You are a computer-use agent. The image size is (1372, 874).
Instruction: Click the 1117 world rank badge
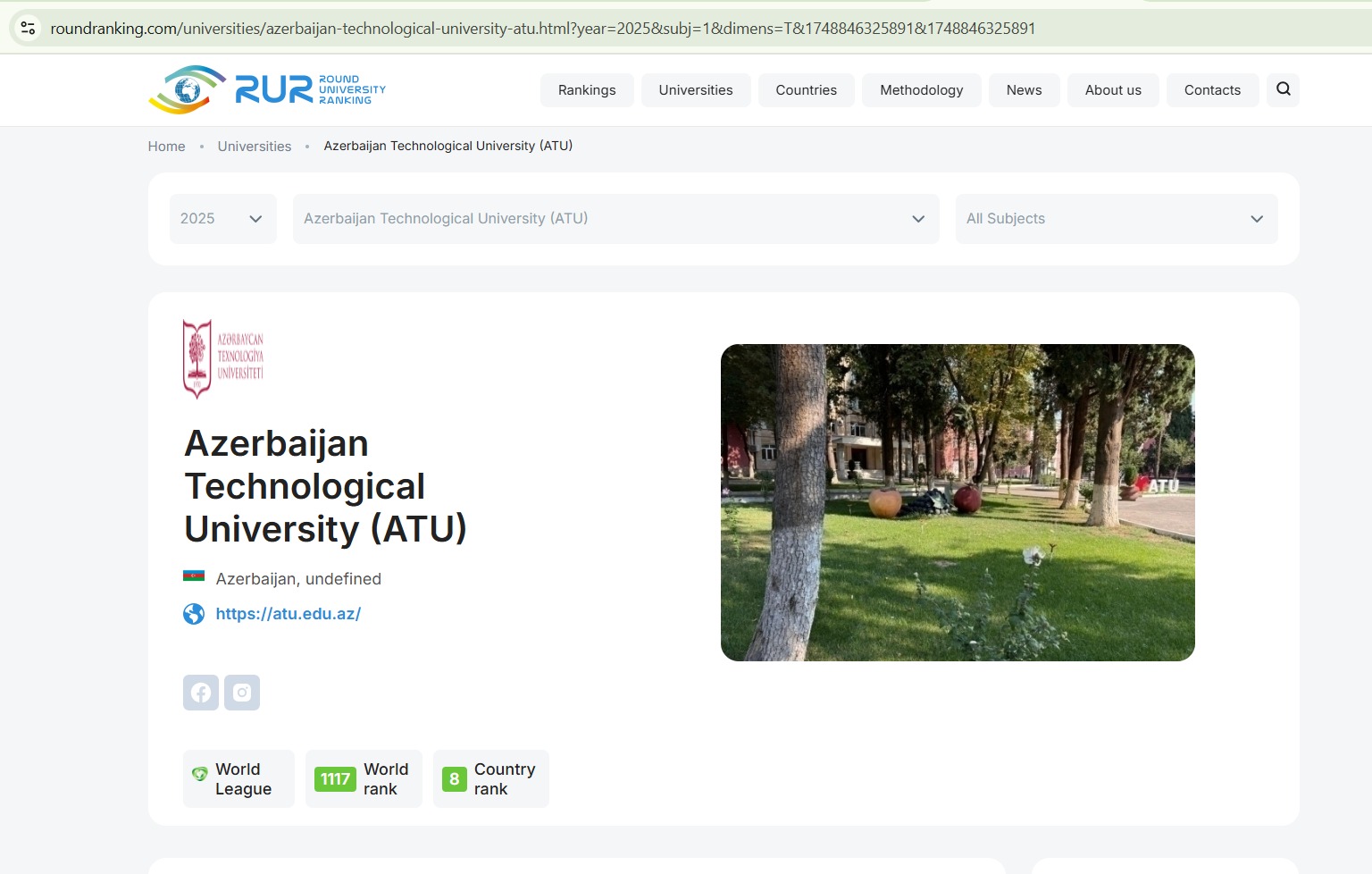[x=335, y=779]
